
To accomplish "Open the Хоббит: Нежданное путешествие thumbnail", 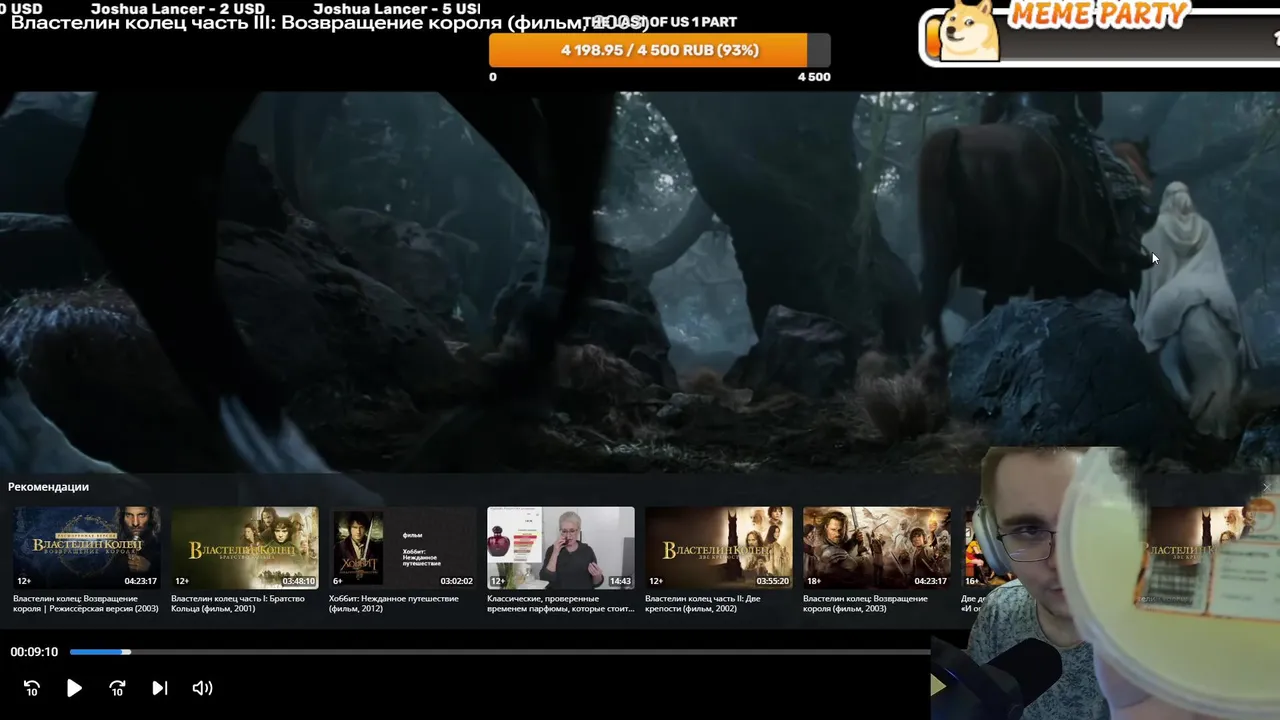I will click(403, 548).
